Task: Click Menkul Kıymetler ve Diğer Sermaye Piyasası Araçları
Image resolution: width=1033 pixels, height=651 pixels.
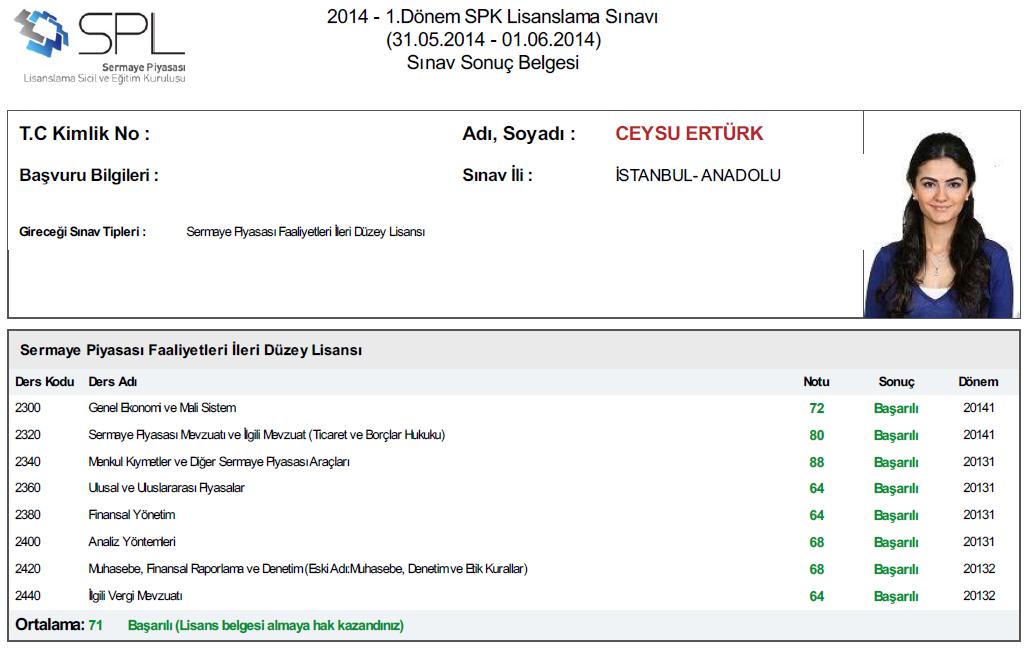Action: coord(219,462)
